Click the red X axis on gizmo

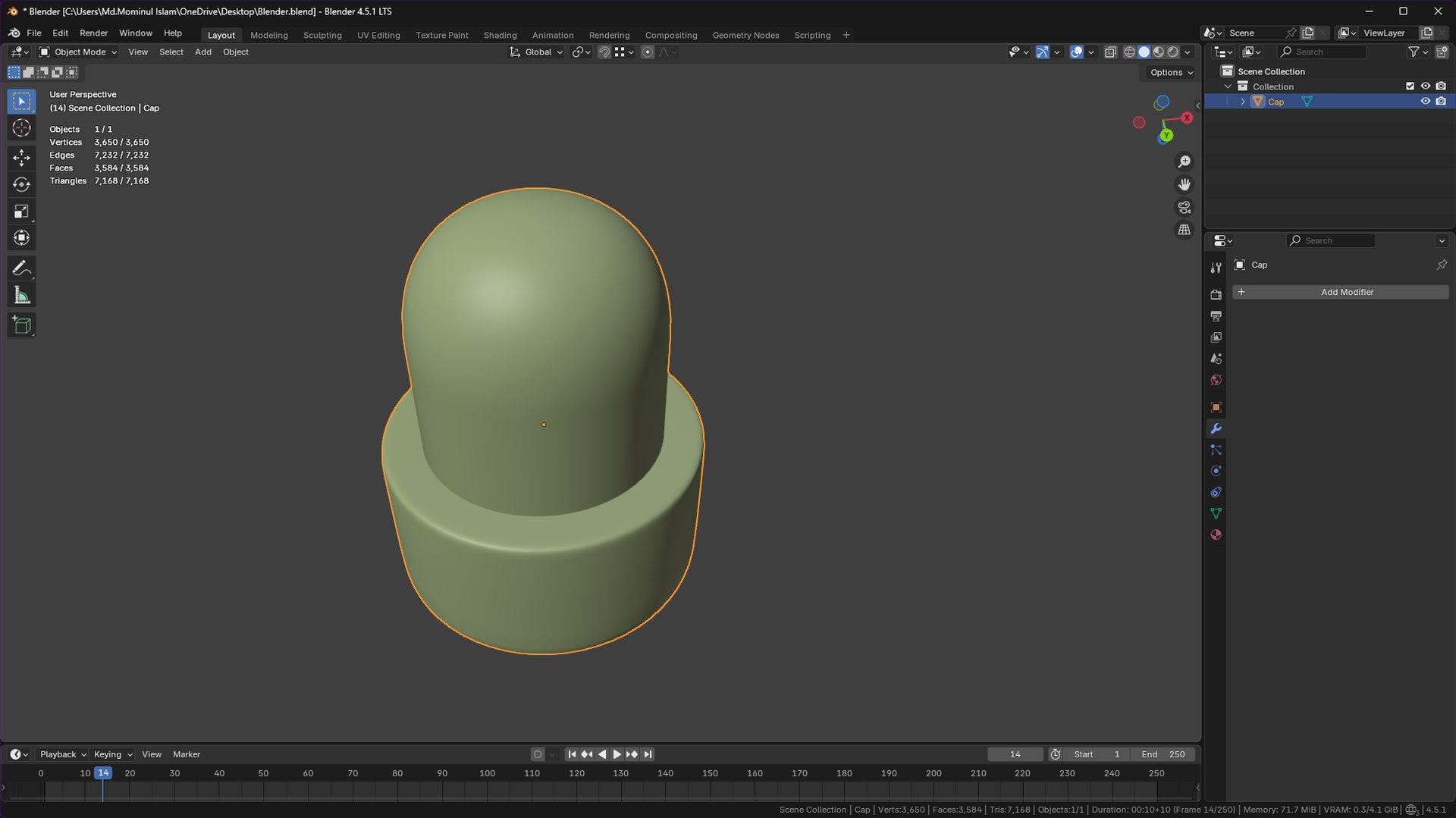point(1187,118)
